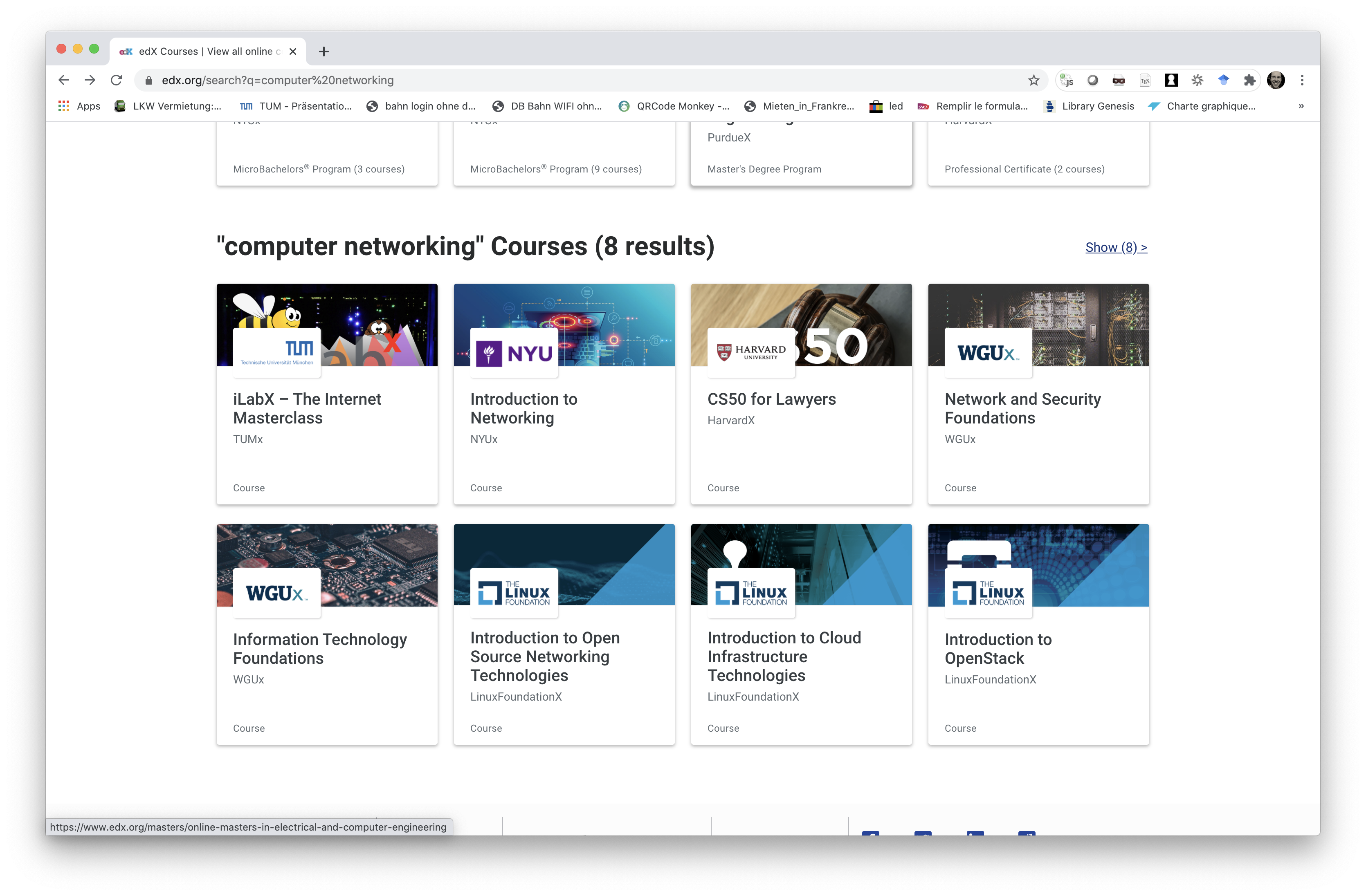Click the TUM logo on iLabX card
This screenshot has width=1366, height=896.
pos(277,352)
